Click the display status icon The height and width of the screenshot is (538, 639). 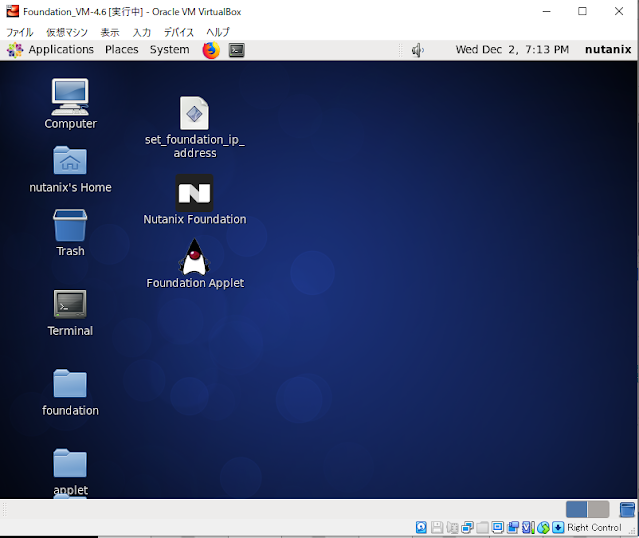498,527
